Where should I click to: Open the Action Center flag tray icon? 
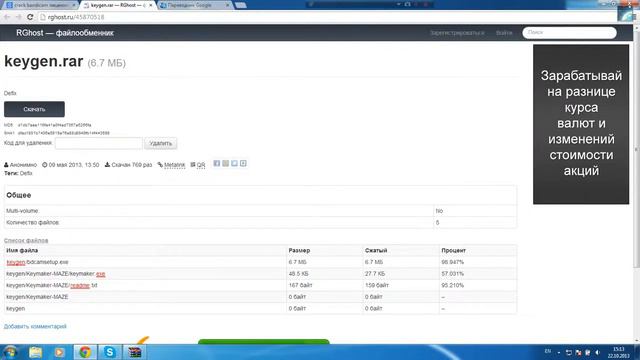[x=588, y=352]
